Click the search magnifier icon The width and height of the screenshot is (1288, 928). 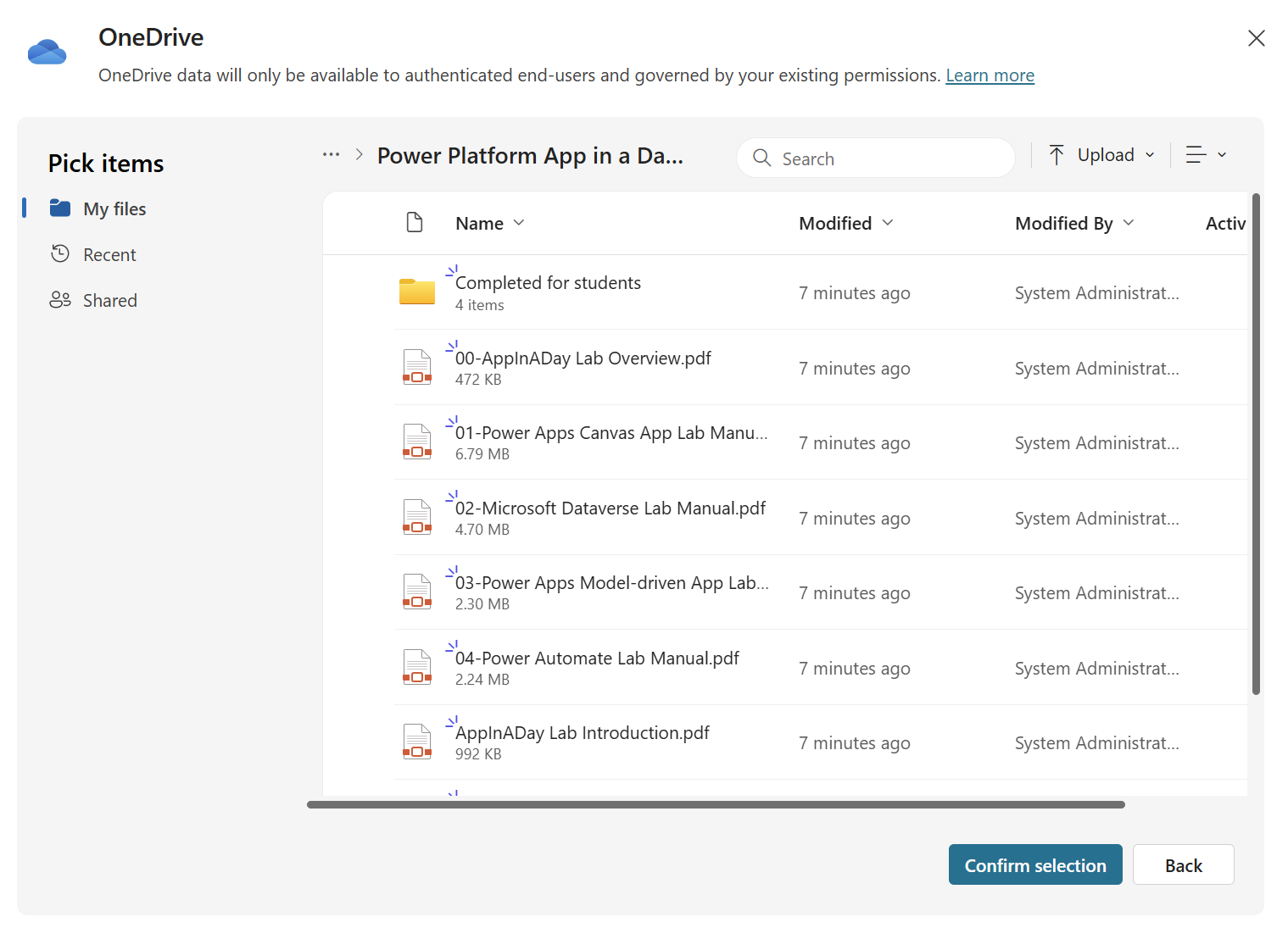pos(761,158)
